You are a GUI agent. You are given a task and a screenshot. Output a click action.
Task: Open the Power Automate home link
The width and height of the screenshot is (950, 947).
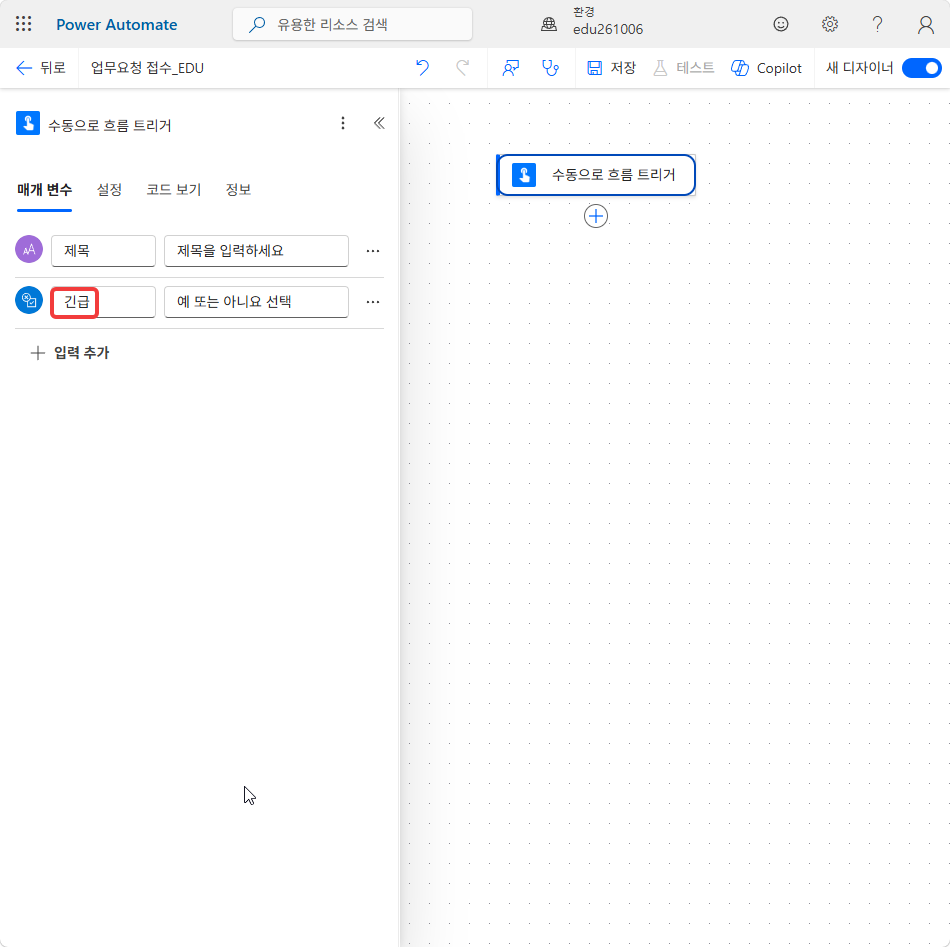(116, 25)
